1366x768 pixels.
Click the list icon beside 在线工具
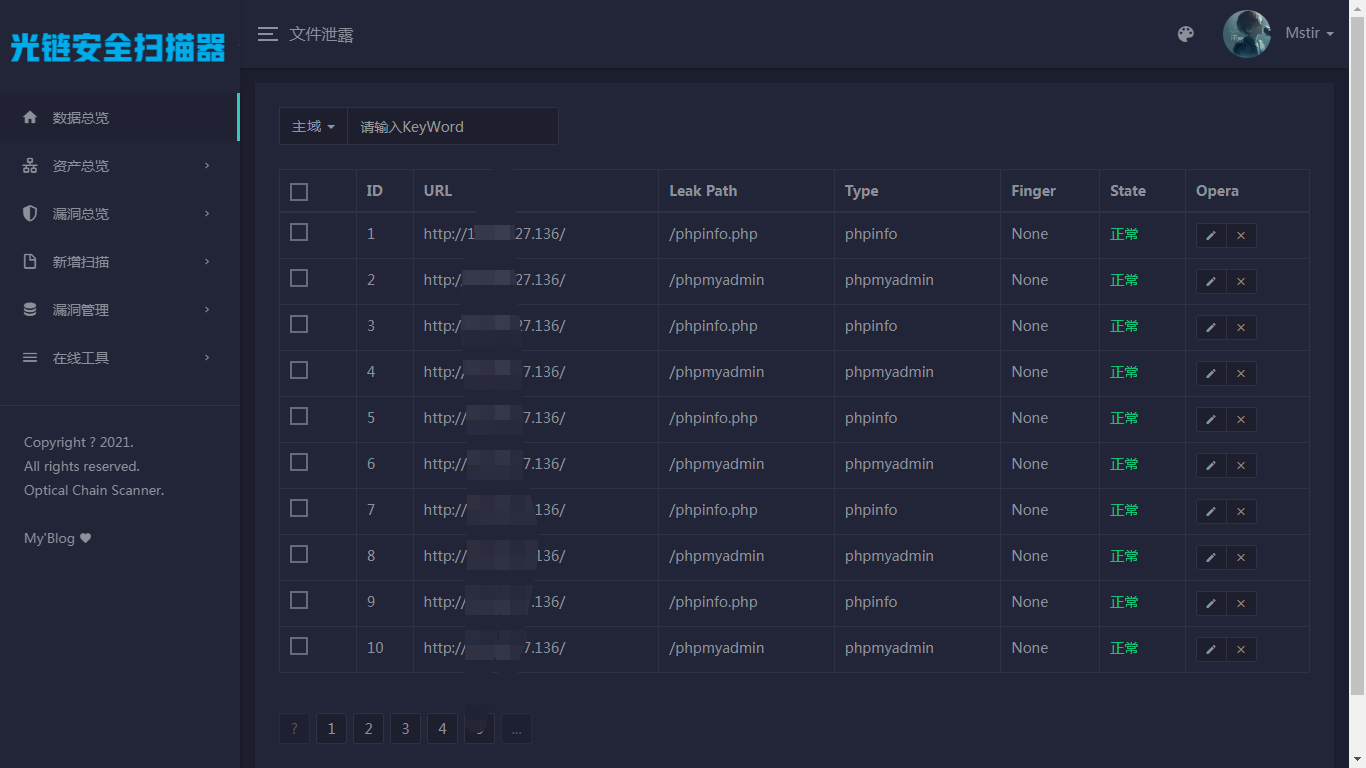(x=30, y=358)
